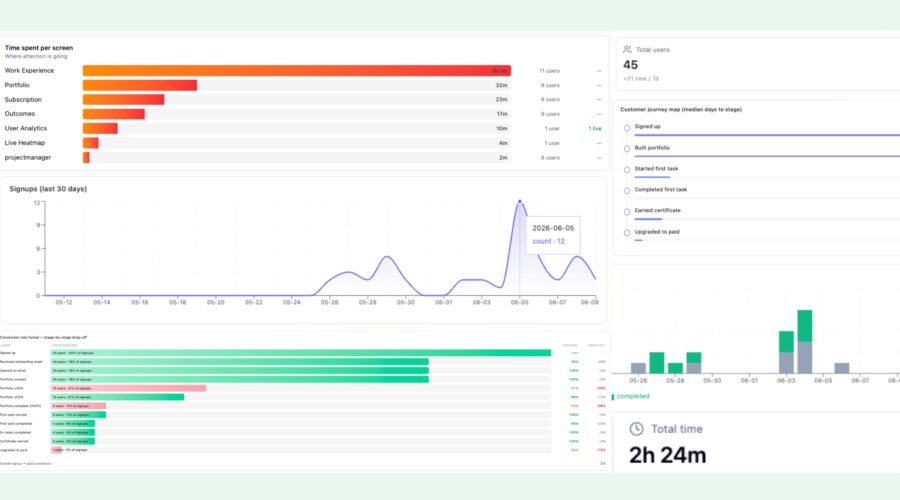Screen dimensions: 900x500
Task: Click the Built portfolio journey progress line
Action: 767,156
